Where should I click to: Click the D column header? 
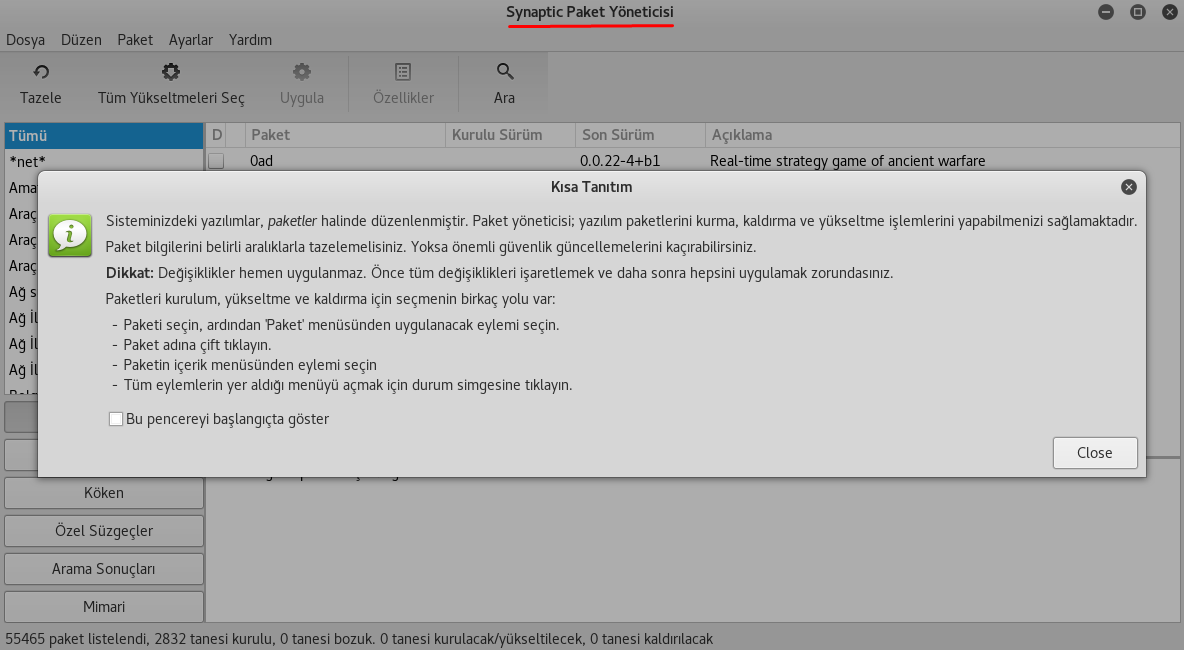pos(217,135)
